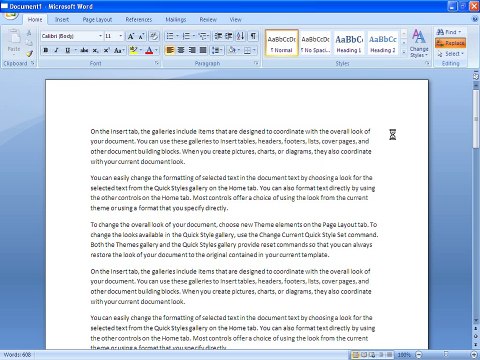Toggle Underline formatting
Screen dimensions: 480x360
tap(67, 50)
